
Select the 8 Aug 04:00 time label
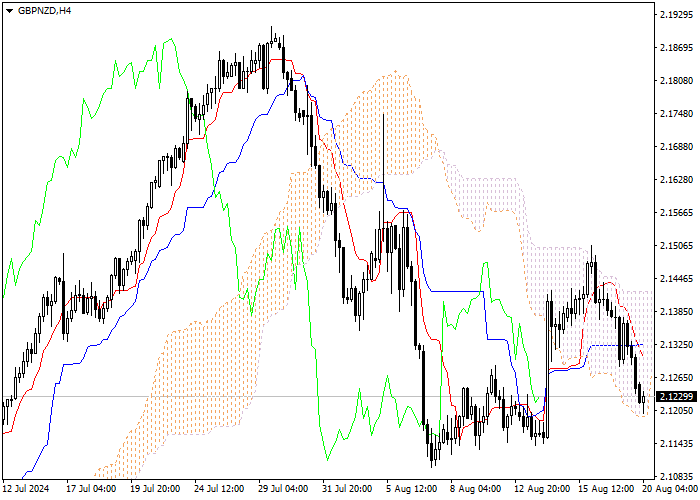tap(476, 489)
